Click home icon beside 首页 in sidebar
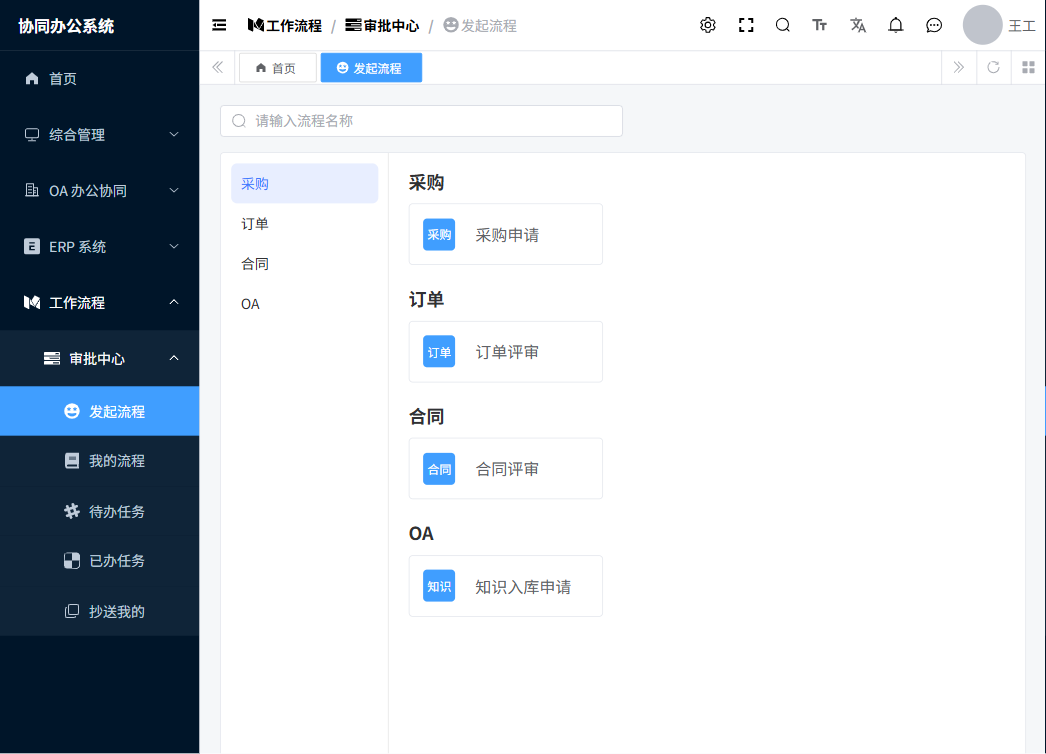This screenshot has width=1046, height=754. click(x=32, y=79)
